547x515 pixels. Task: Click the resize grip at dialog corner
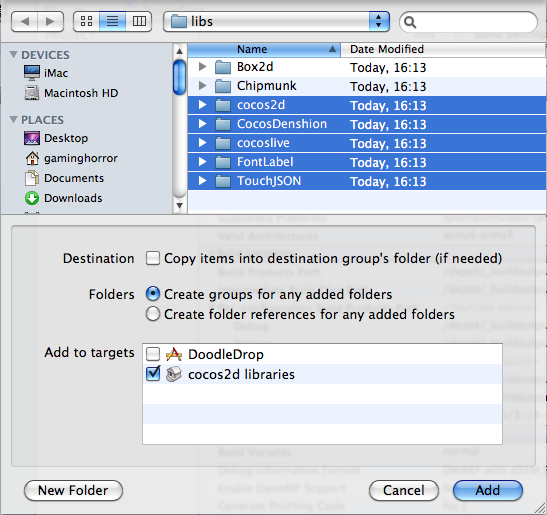(x=540, y=509)
